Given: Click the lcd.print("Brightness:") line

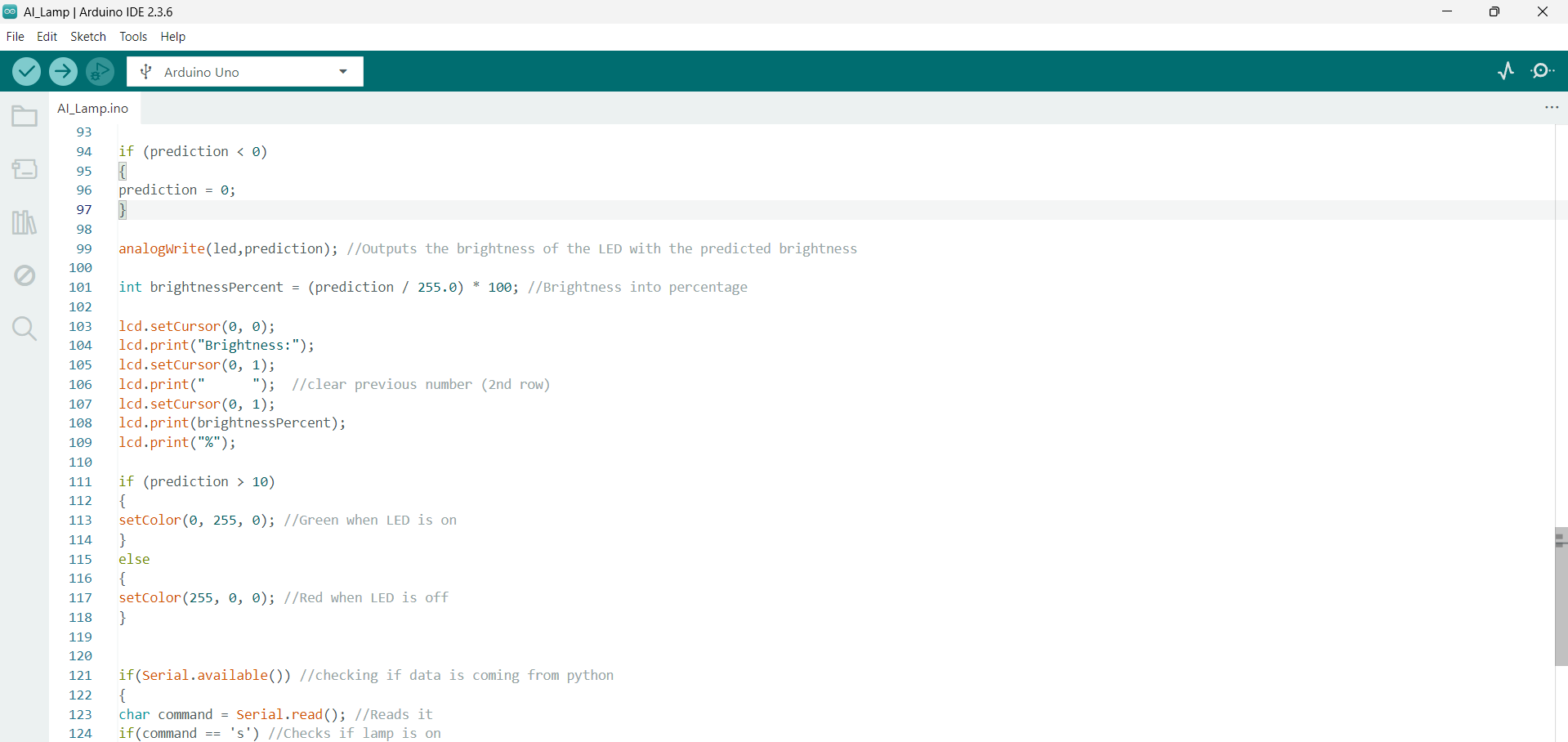Looking at the screenshot, I should (x=217, y=345).
